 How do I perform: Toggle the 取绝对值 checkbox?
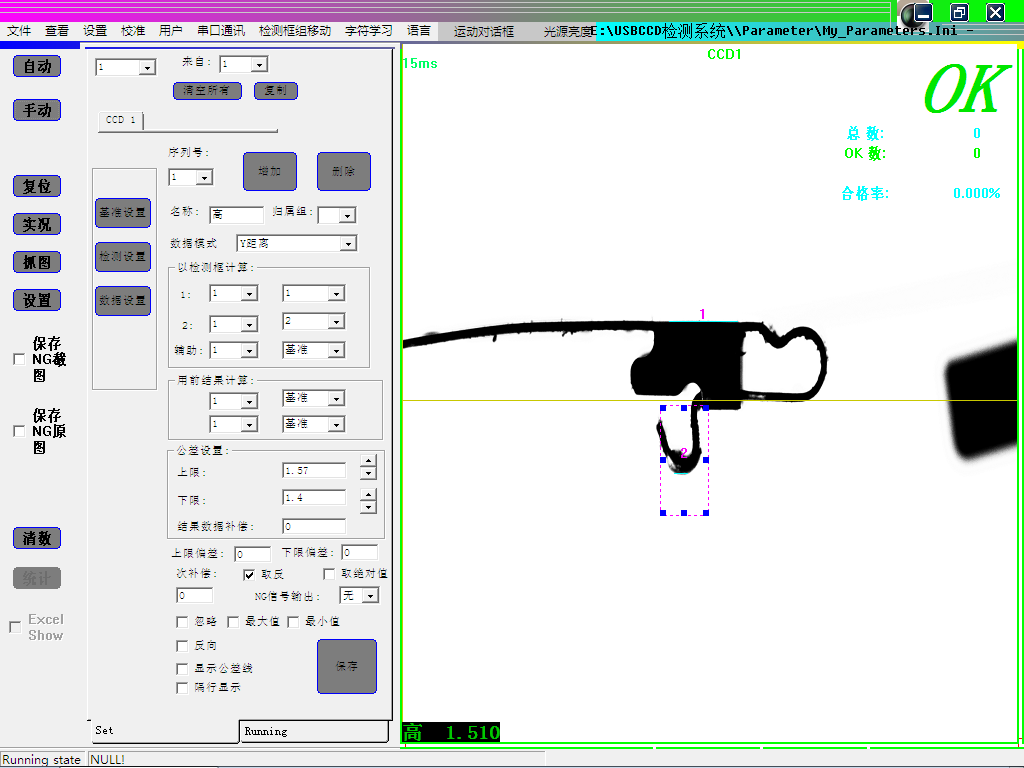330,575
